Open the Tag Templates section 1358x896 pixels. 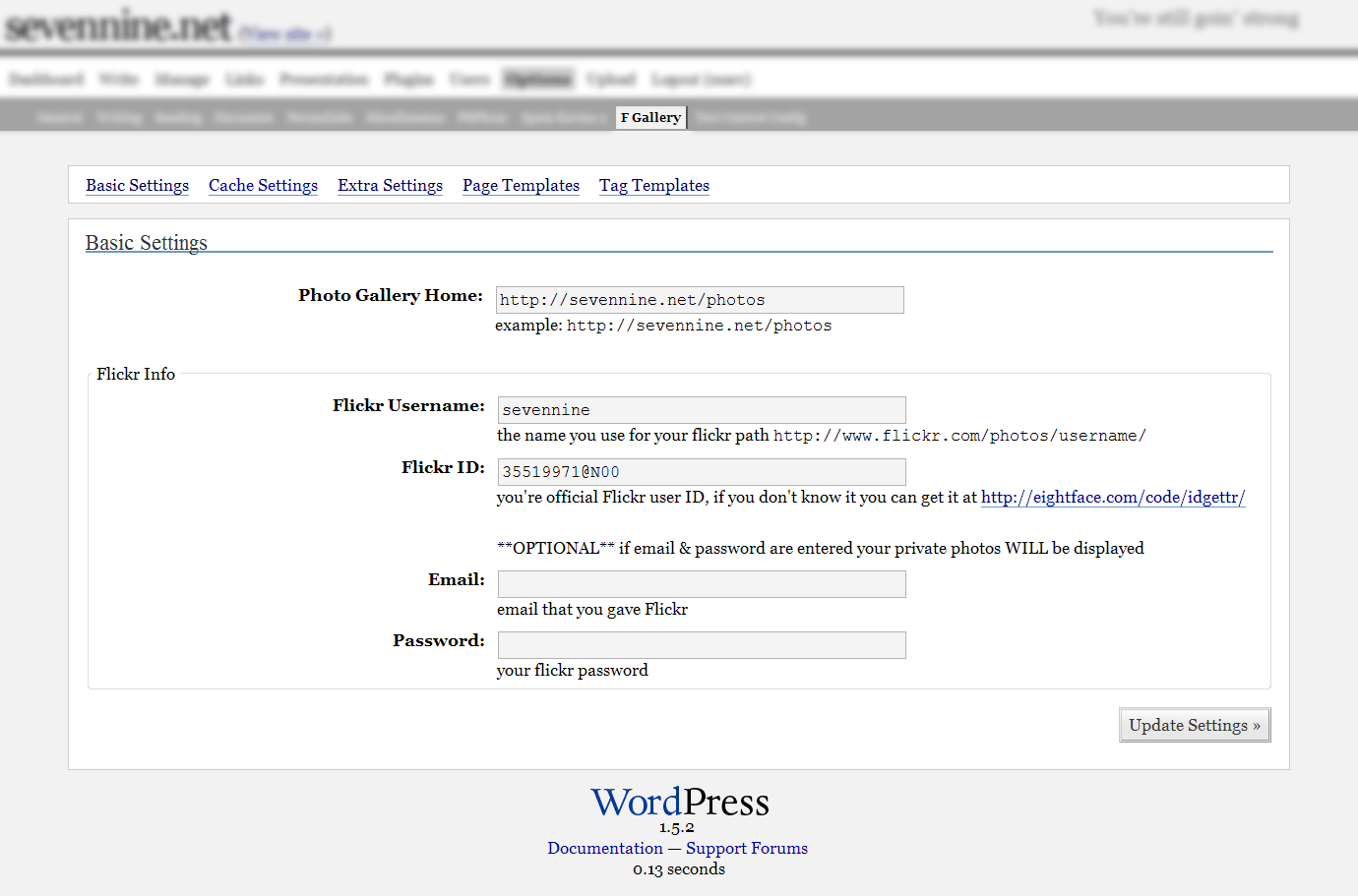coord(654,185)
